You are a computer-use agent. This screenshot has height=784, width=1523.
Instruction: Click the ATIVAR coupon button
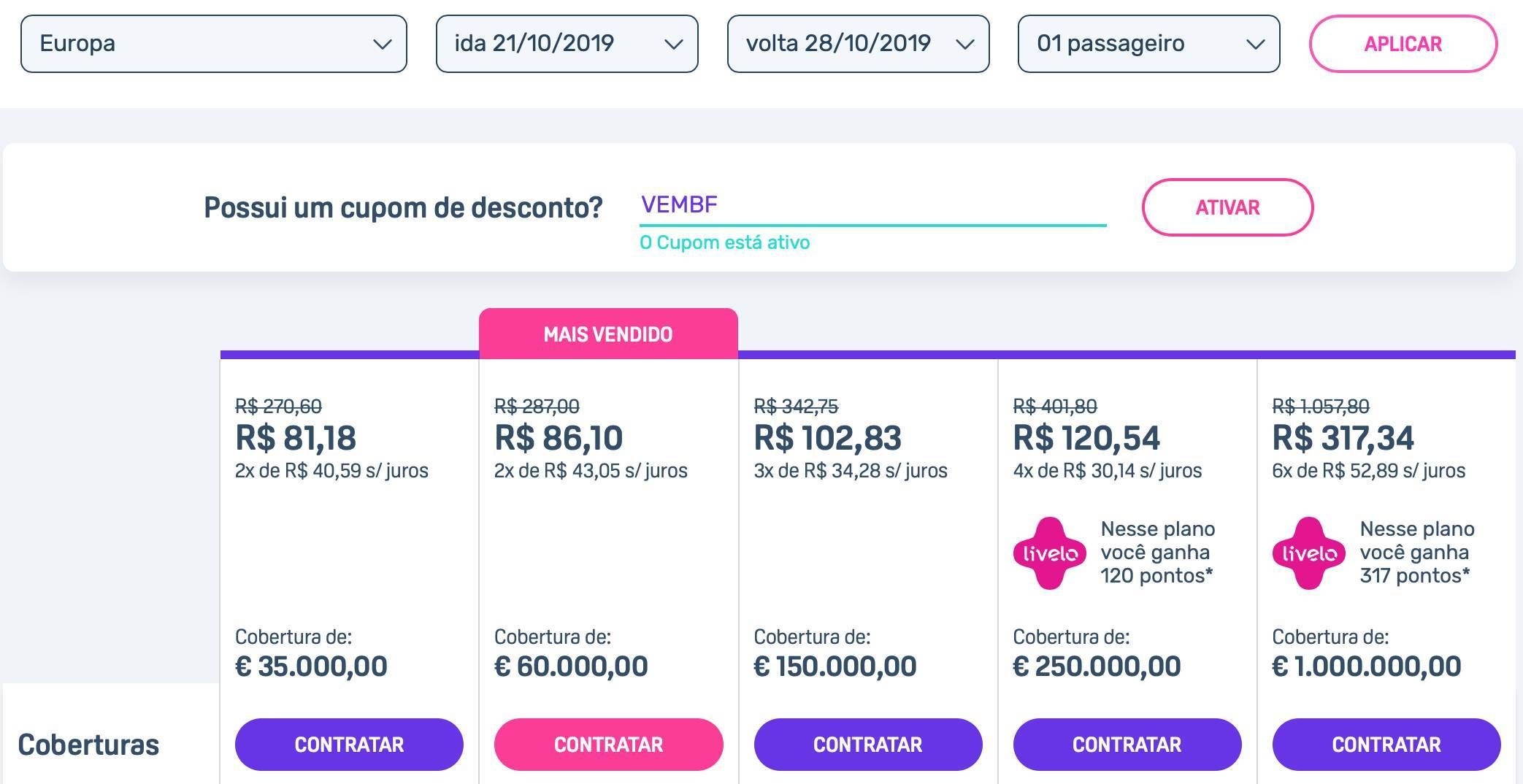[1228, 207]
